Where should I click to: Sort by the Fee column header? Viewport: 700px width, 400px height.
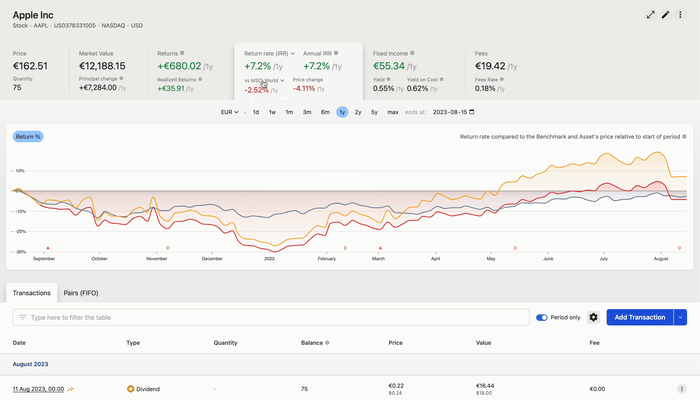(594, 343)
